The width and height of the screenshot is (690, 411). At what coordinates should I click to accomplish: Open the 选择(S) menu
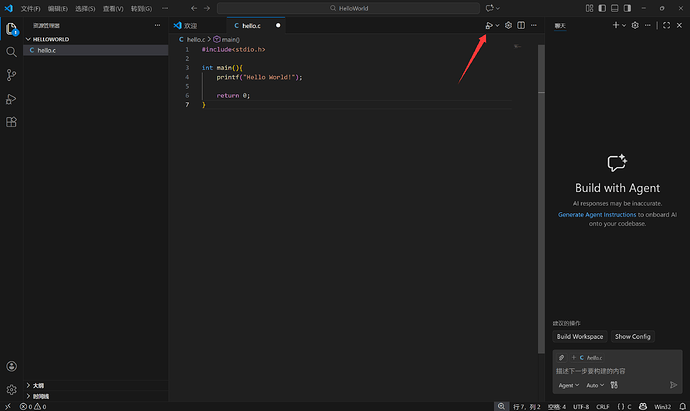pyautogui.click(x=85, y=8)
